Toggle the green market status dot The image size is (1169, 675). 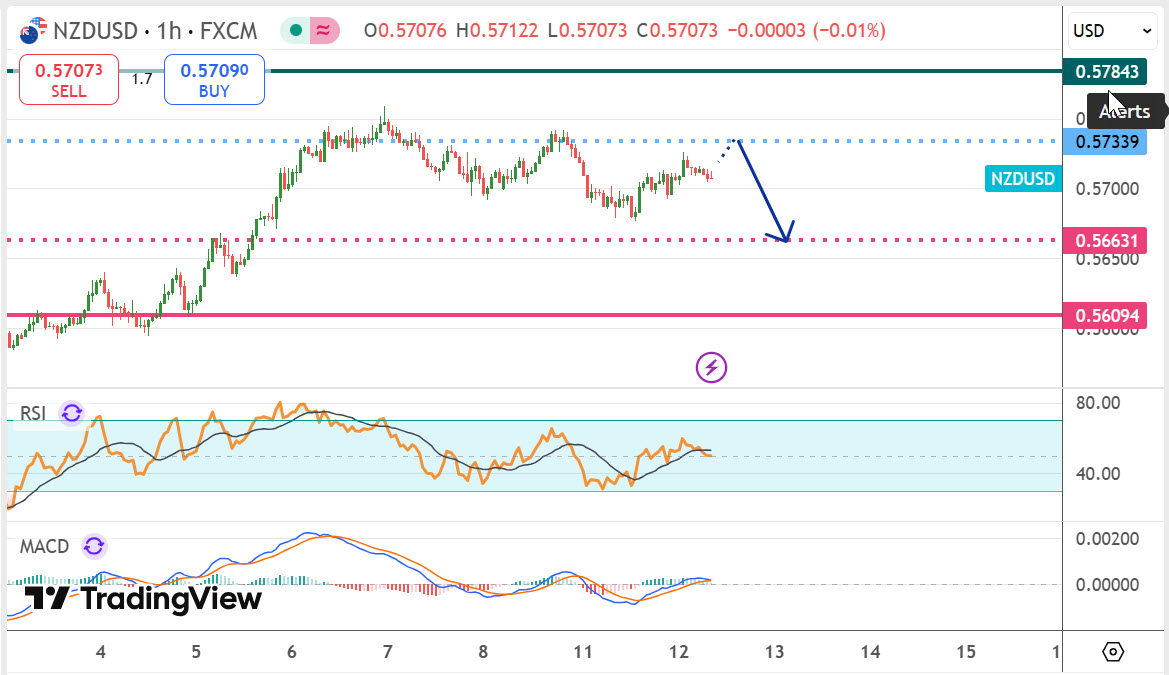pyautogui.click(x=296, y=31)
